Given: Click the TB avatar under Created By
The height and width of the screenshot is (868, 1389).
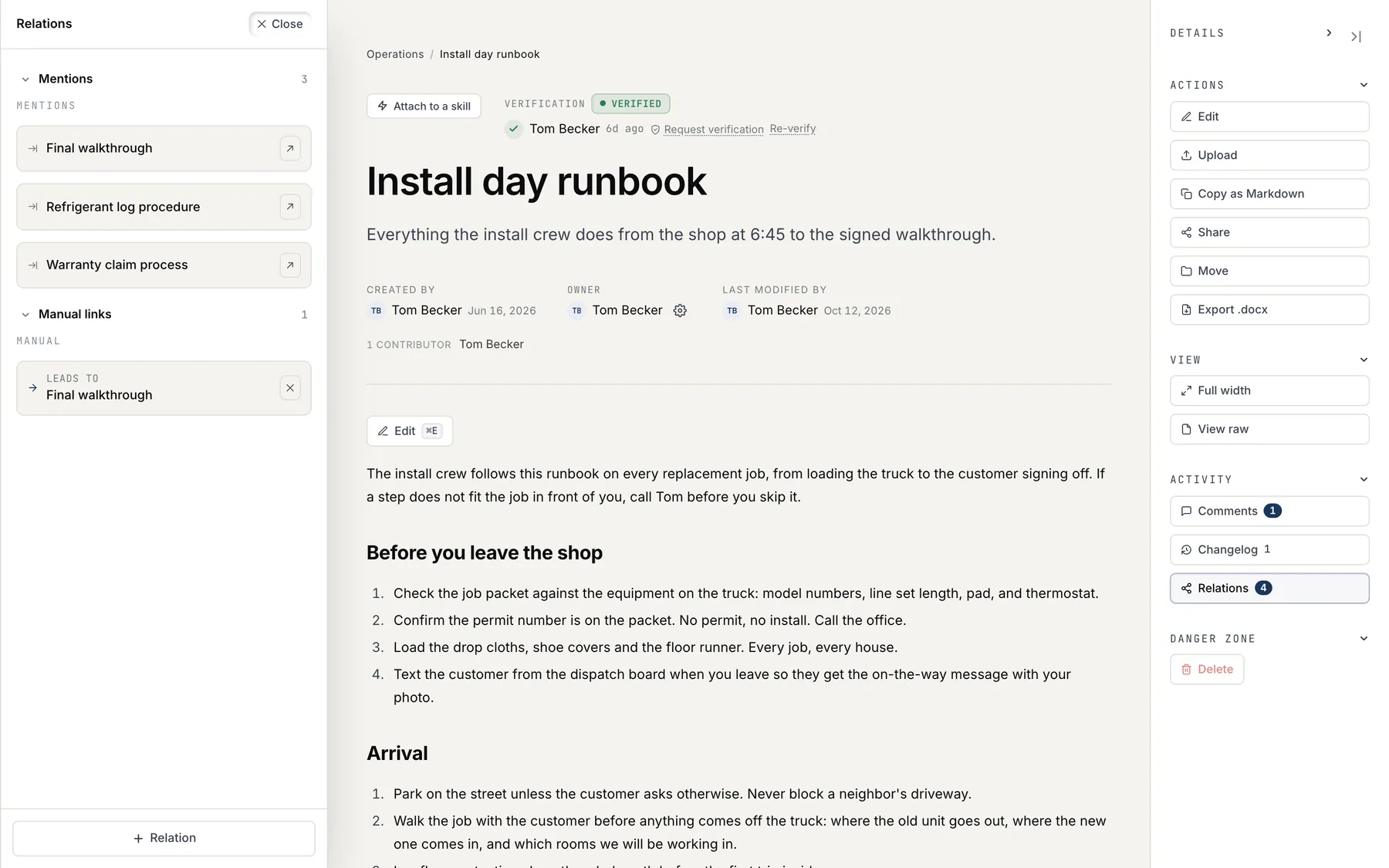Looking at the screenshot, I should 376,310.
